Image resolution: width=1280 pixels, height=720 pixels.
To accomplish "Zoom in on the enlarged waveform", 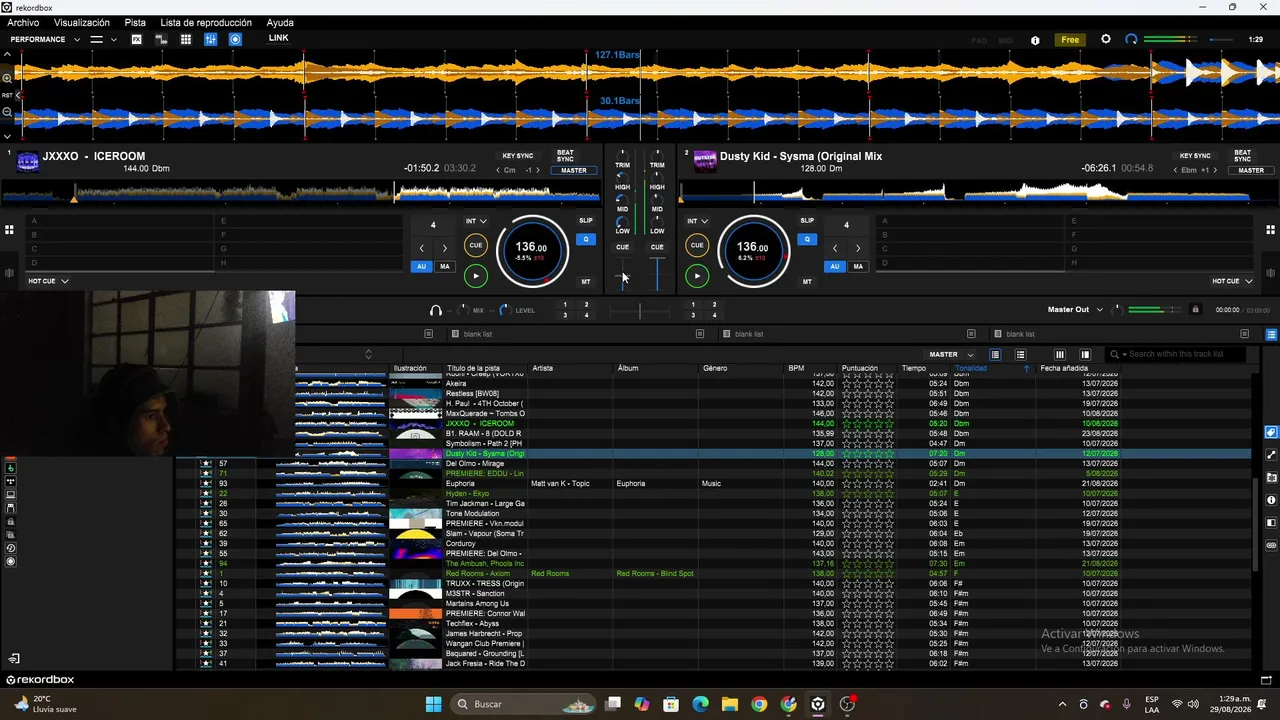I will 7,78.
